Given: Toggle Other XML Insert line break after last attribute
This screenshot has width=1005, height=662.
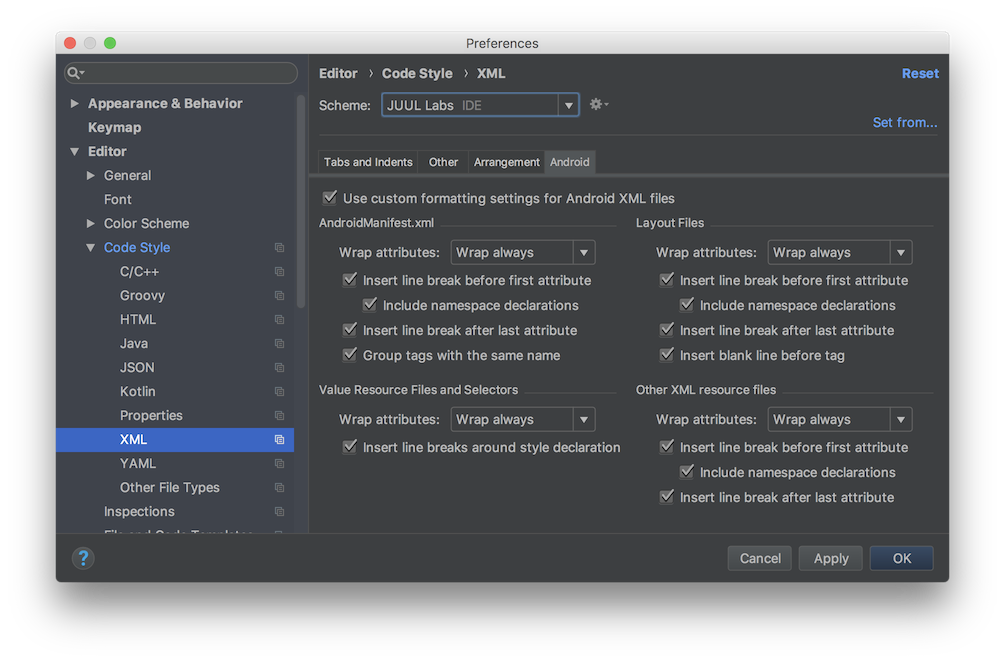Looking at the screenshot, I should pyautogui.click(x=667, y=497).
